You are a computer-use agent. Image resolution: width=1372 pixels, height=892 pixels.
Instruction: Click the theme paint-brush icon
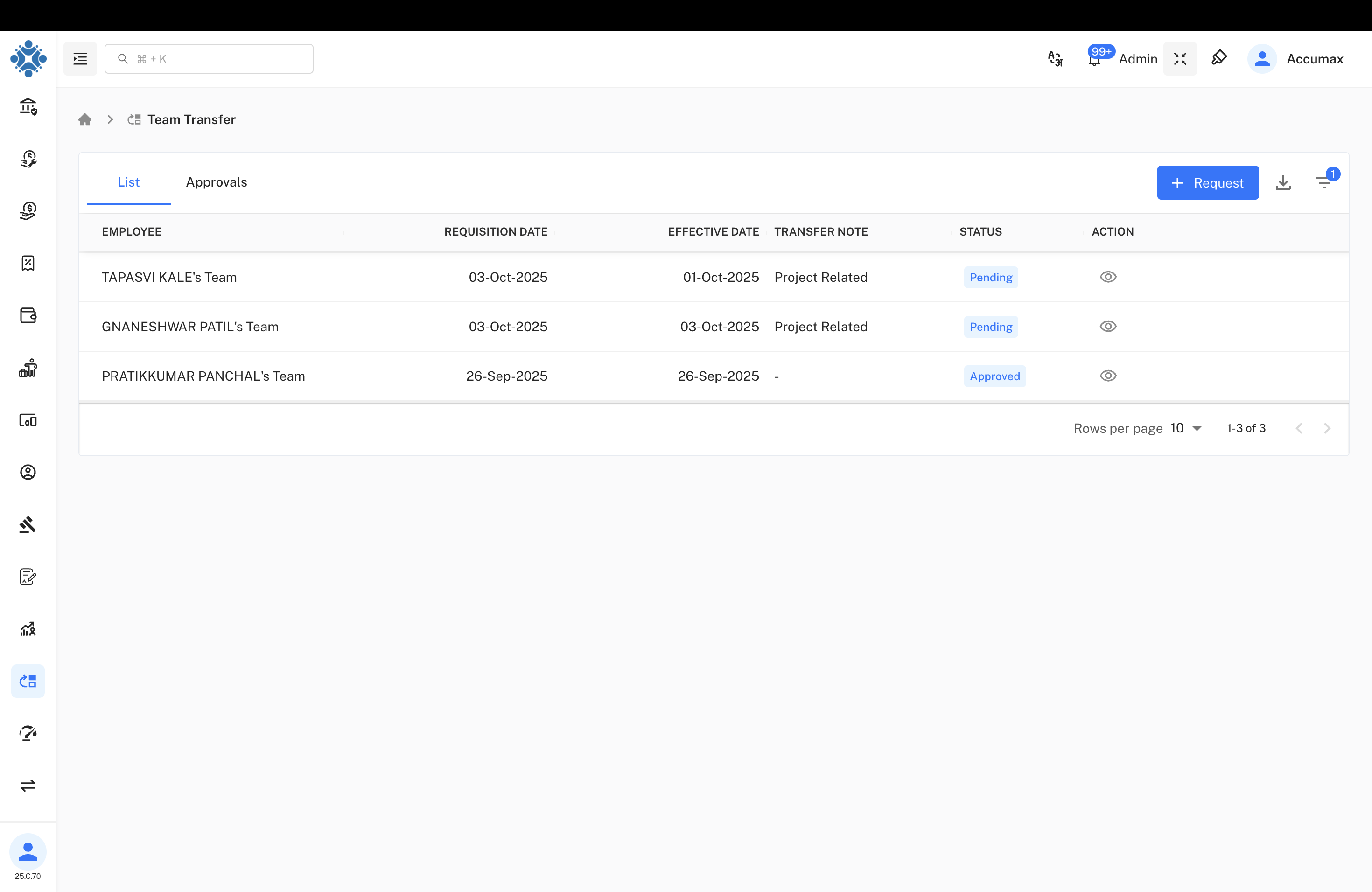pyautogui.click(x=1219, y=58)
